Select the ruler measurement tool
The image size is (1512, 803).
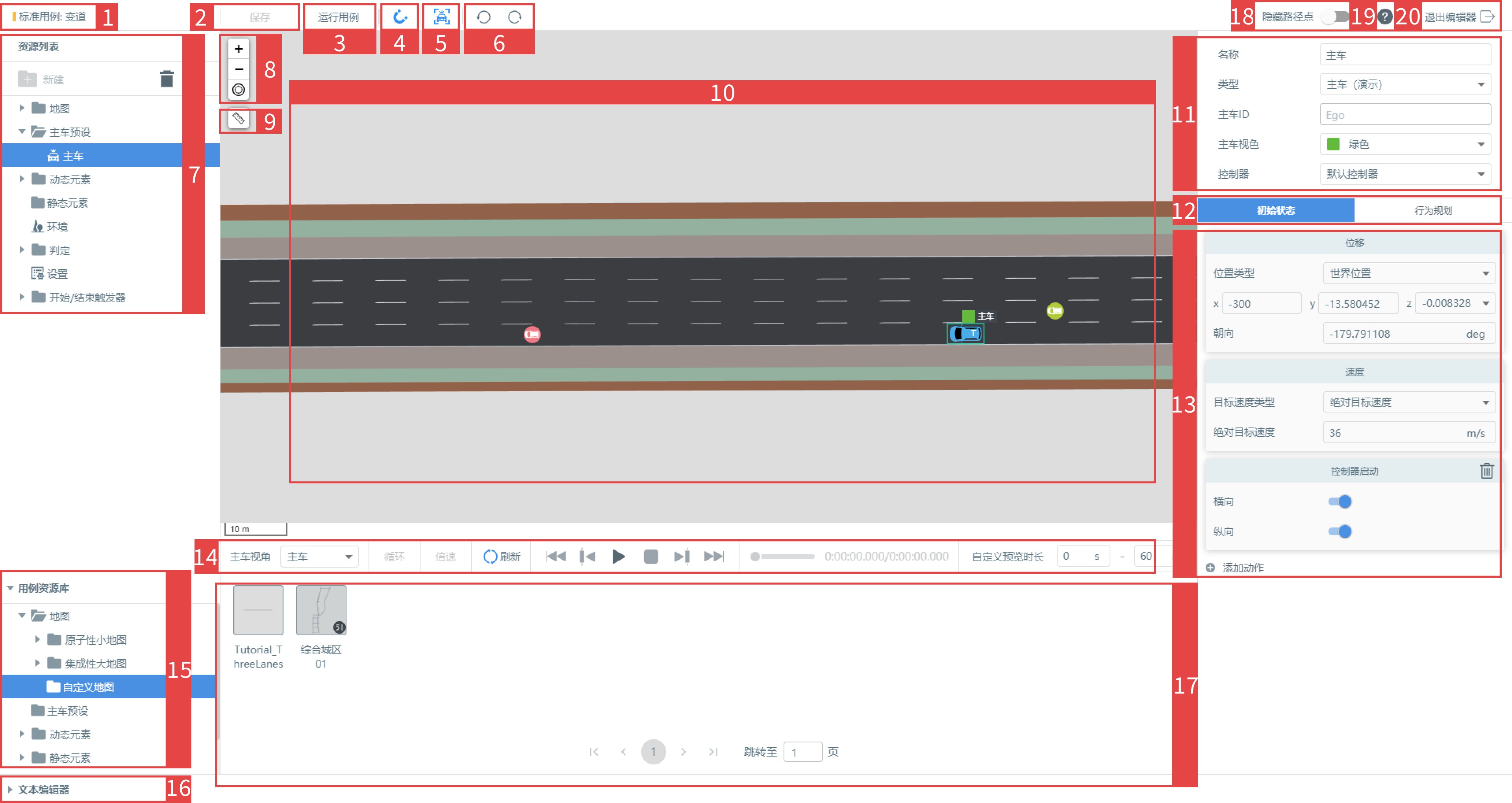pyautogui.click(x=238, y=118)
